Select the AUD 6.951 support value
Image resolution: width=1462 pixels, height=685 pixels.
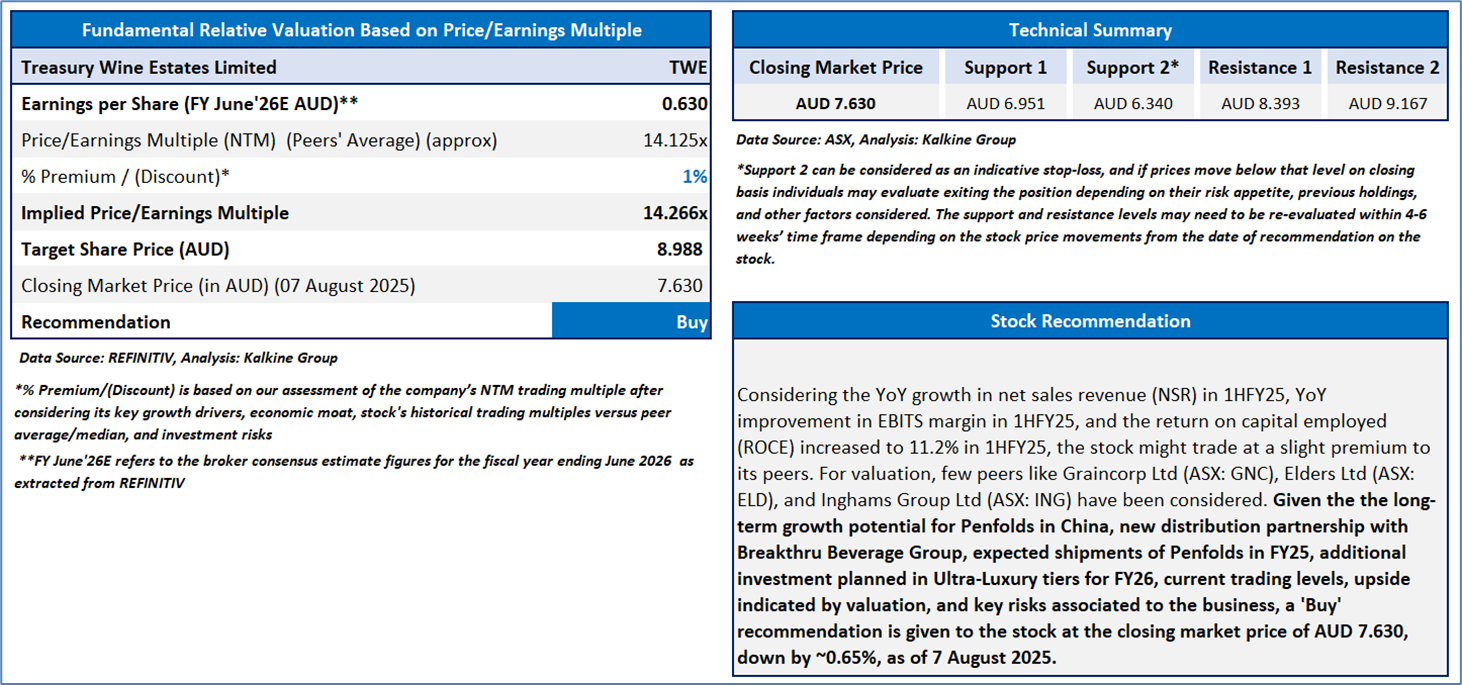1005,103
